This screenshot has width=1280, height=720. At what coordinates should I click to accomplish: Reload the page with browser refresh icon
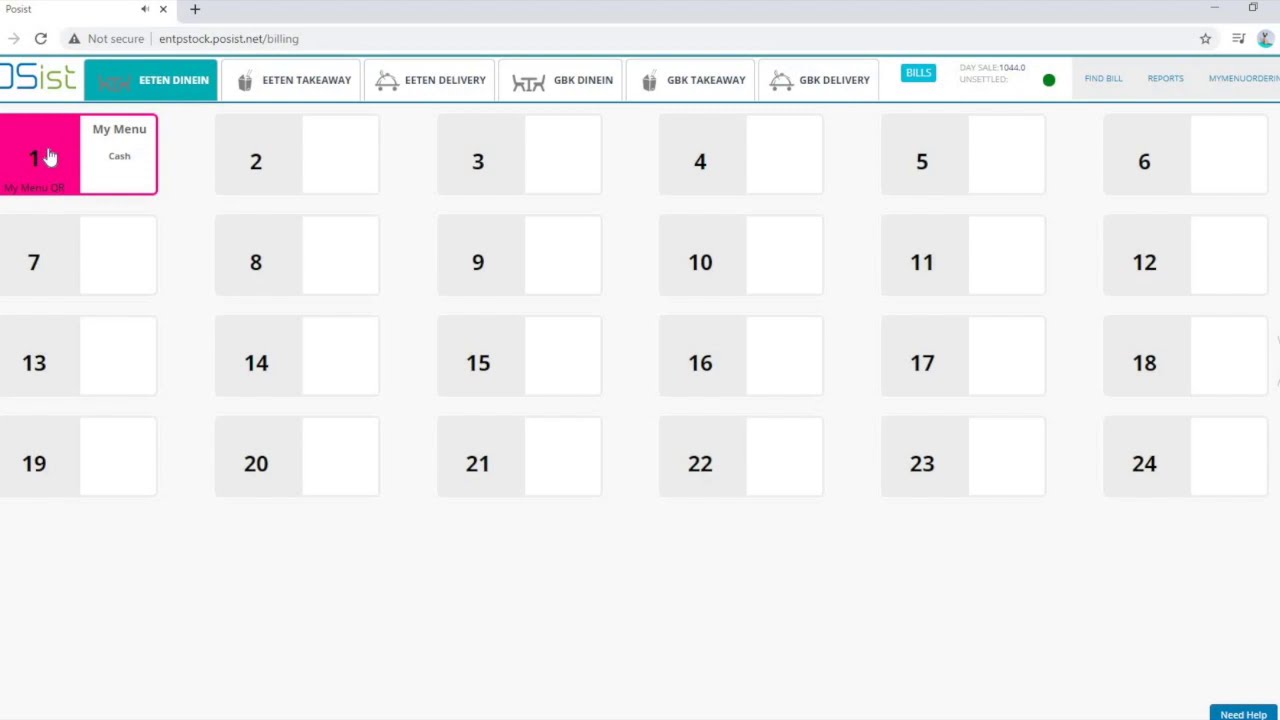(40, 39)
